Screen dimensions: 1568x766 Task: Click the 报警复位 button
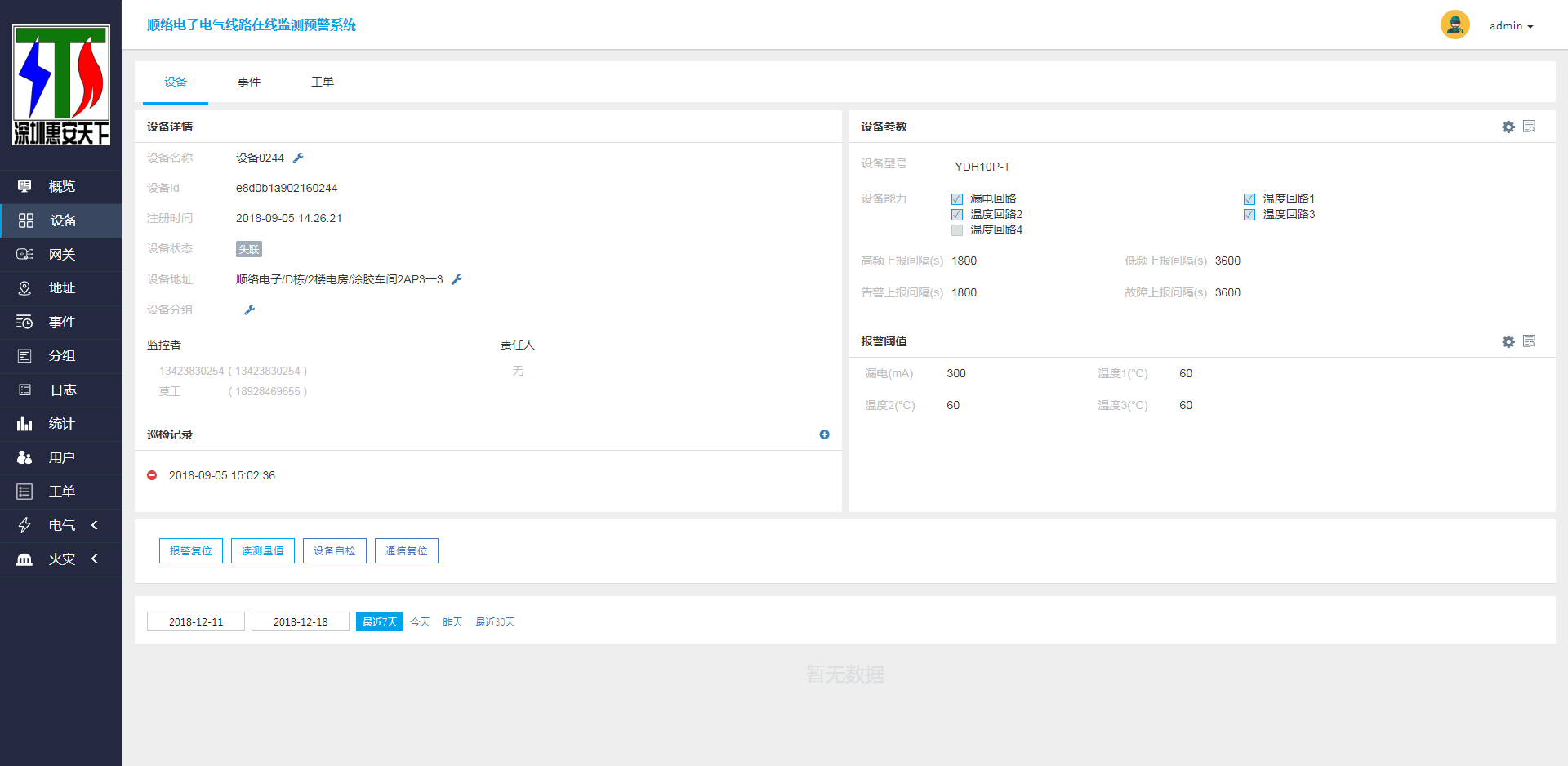pos(191,551)
